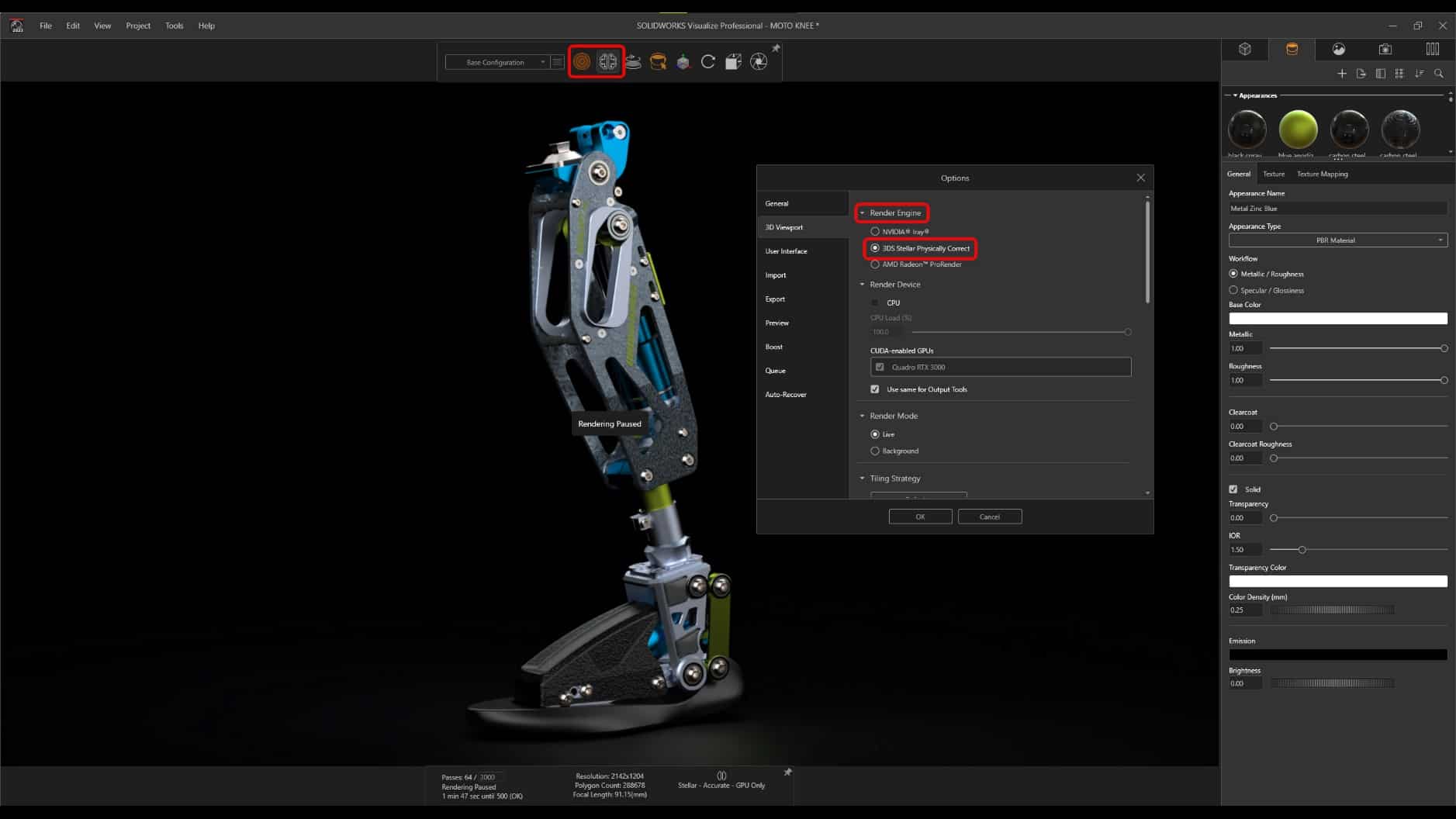
Task: Collapse the Render Device section
Action: (x=863, y=284)
